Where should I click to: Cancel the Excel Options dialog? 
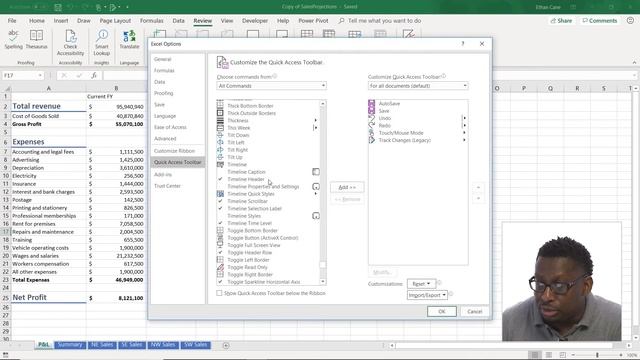coord(474,311)
